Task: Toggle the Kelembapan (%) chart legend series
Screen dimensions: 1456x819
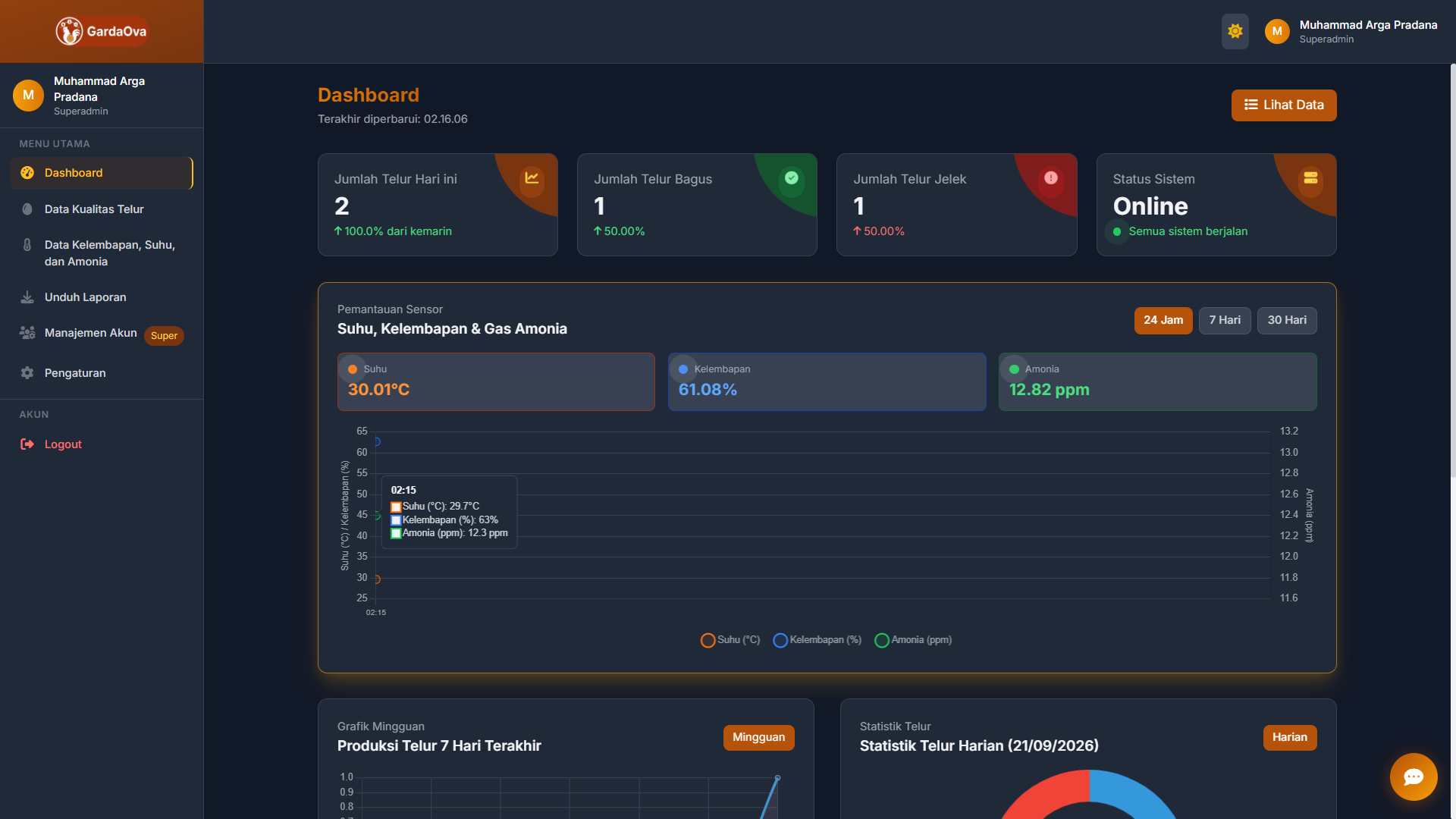Action: (x=817, y=640)
